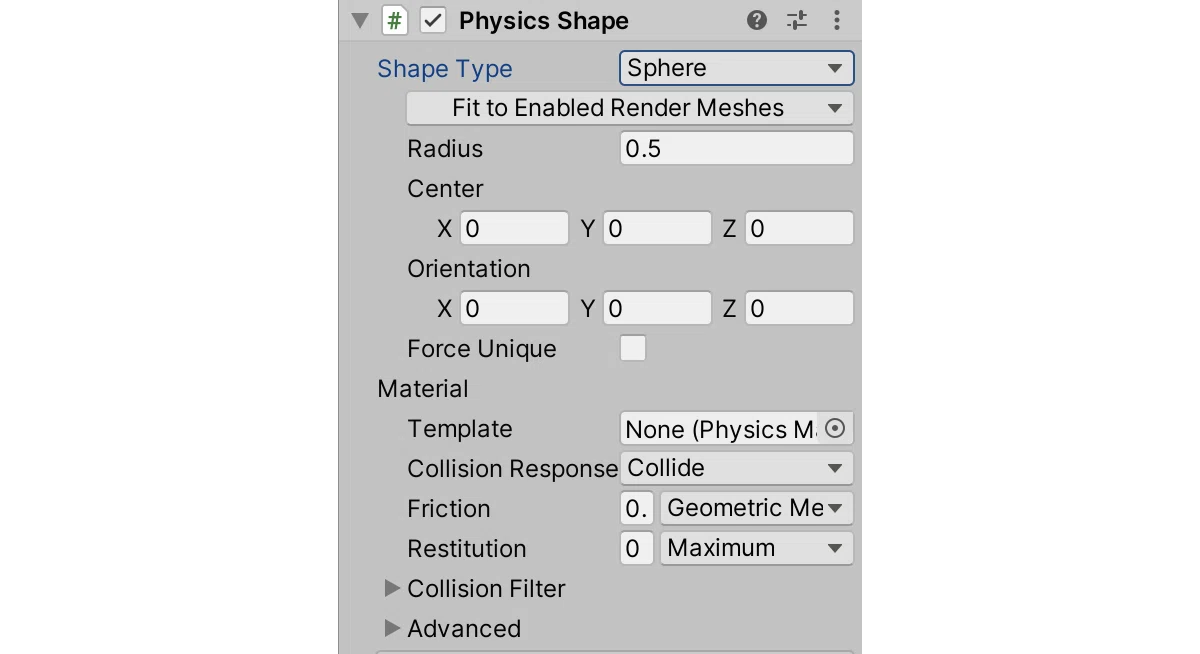The width and height of the screenshot is (1200, 654).
Task: Click the Radius value field
Action: click(x=737, y=148)
